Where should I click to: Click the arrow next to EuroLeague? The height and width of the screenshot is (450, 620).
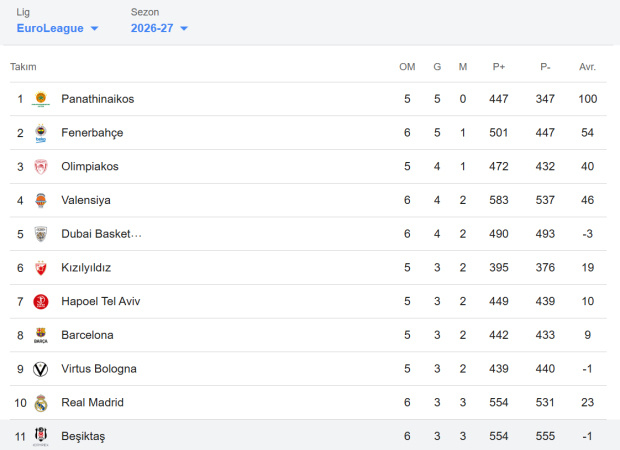(94, 28)
